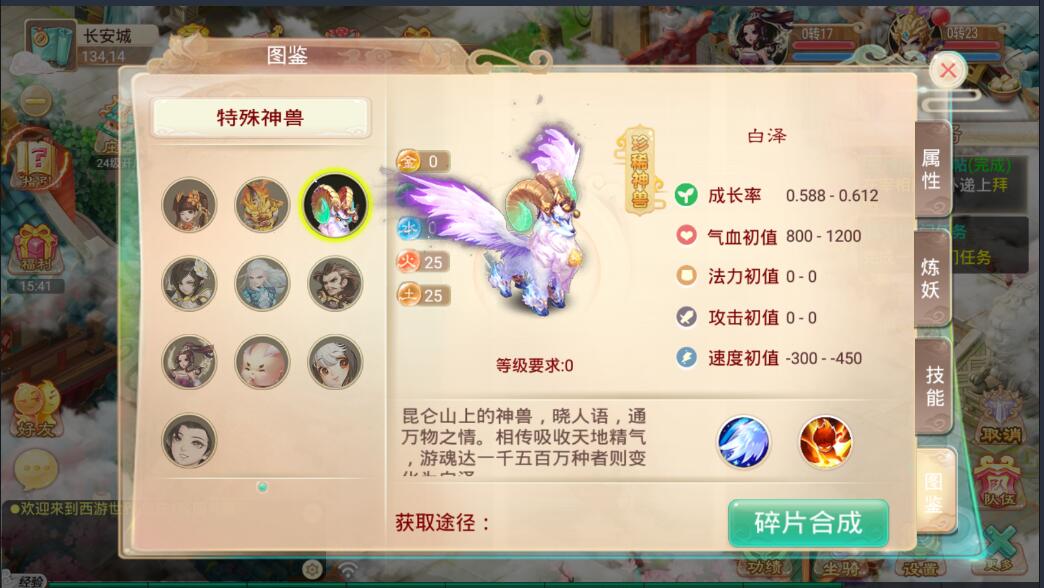Select the flaming golden beast portrait

point(262,204)
